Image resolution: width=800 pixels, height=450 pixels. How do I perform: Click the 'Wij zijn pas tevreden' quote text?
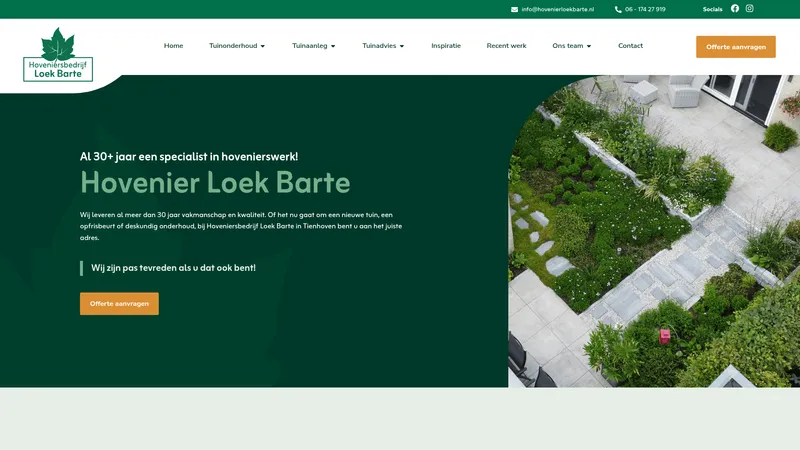tap(173, 268)
